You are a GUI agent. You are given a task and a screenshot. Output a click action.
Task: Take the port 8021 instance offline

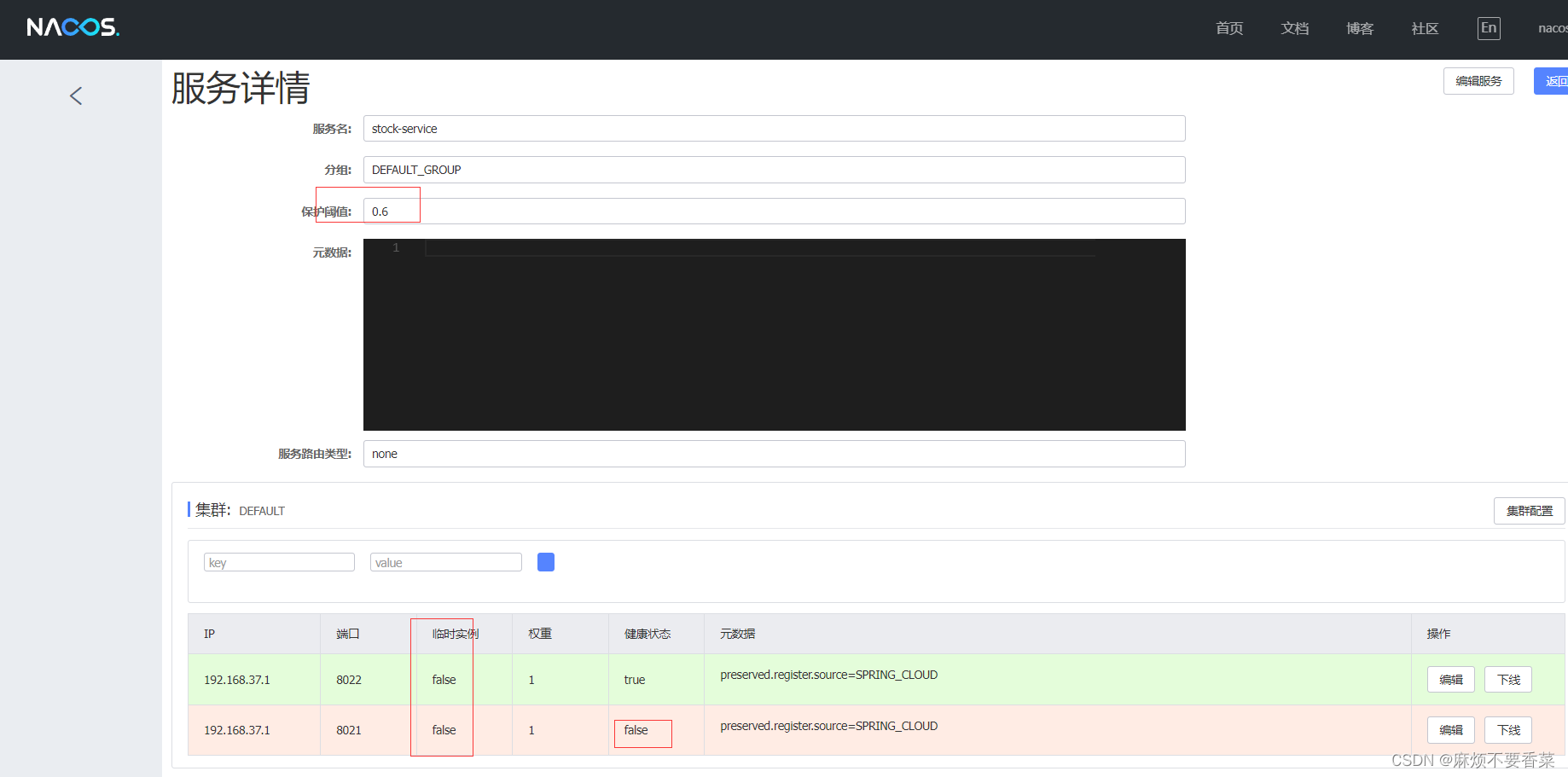pos(1508,730)
